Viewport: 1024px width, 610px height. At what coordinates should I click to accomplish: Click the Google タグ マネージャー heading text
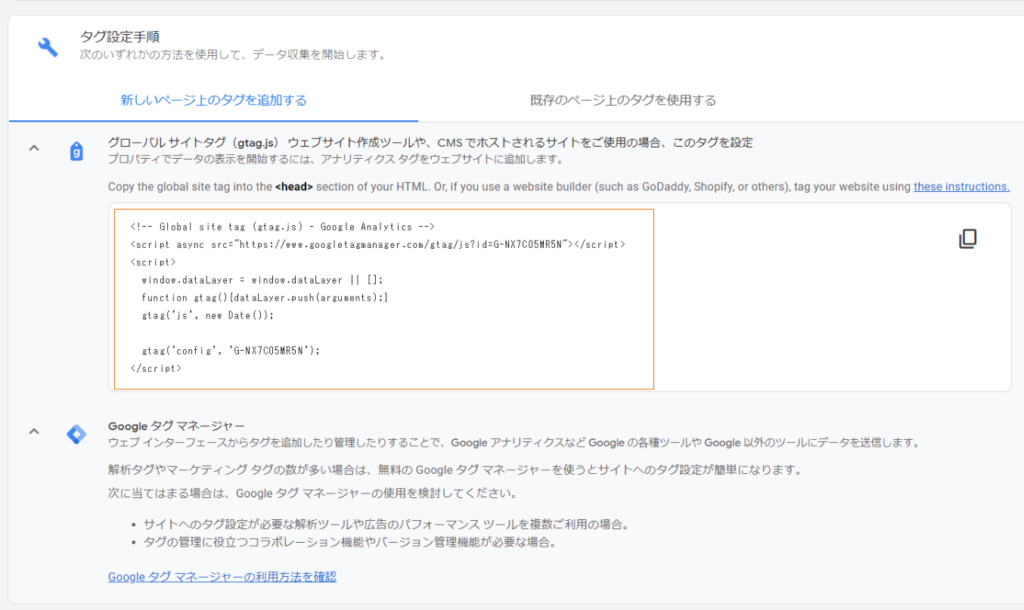click(x=176, y=426)
